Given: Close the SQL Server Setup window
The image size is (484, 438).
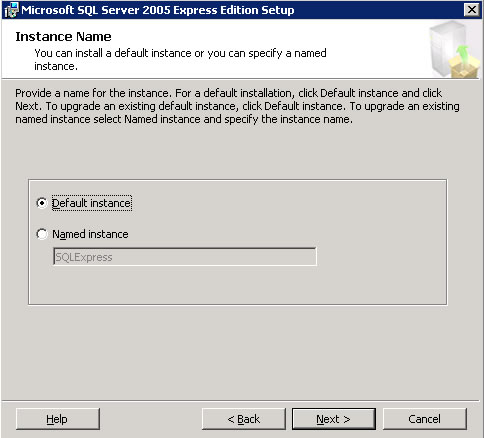Looking at the screenshot, I should [472, 10].
